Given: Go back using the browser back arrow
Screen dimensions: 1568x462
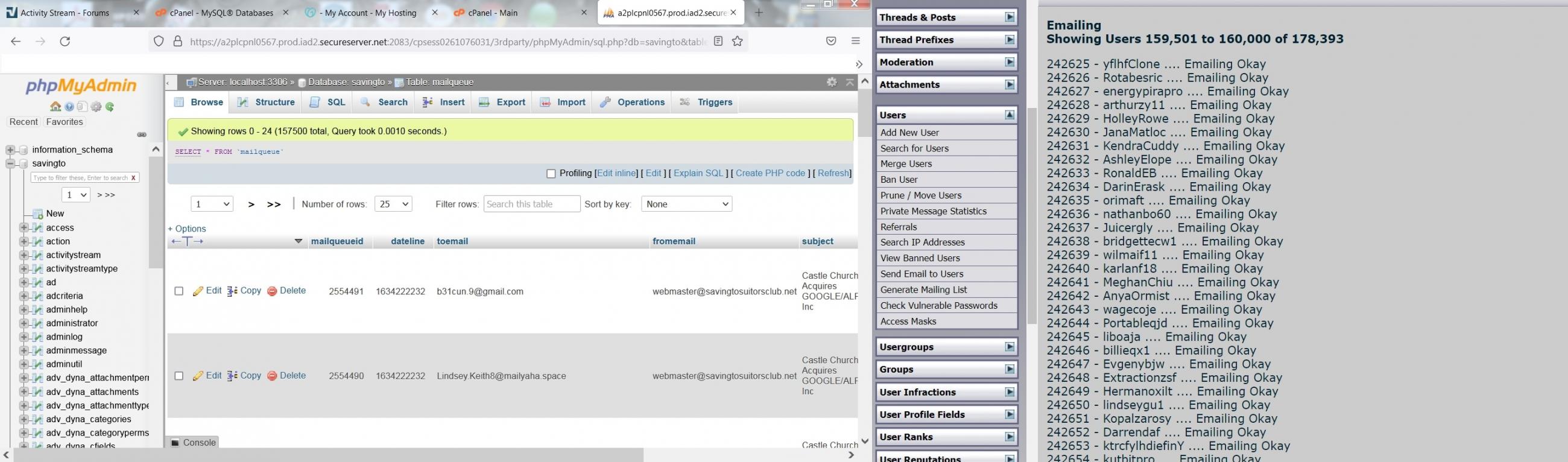Looking at the screenshot, I should point(16,42).
